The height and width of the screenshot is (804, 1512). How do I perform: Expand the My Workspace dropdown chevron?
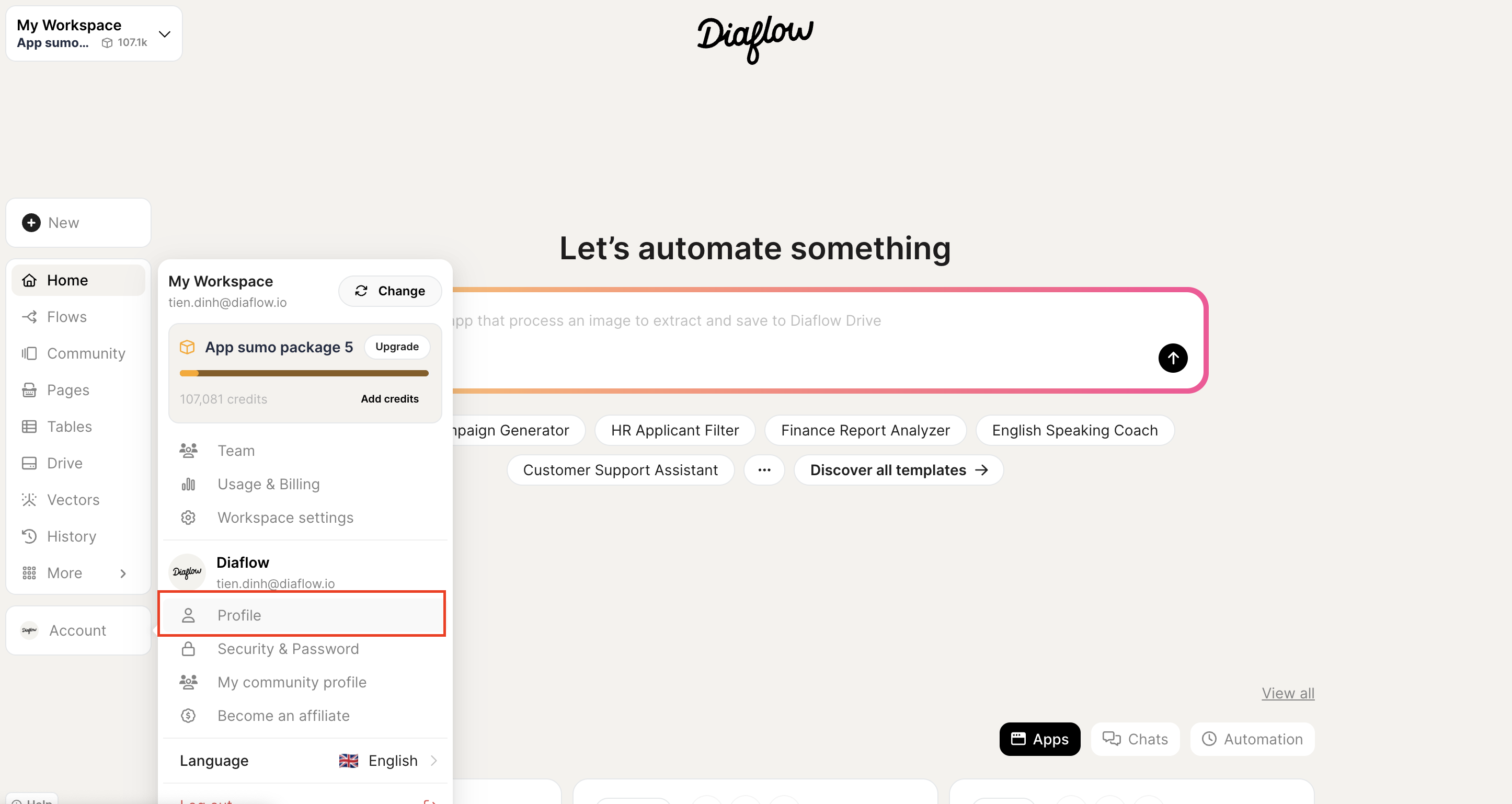point(165,34)
